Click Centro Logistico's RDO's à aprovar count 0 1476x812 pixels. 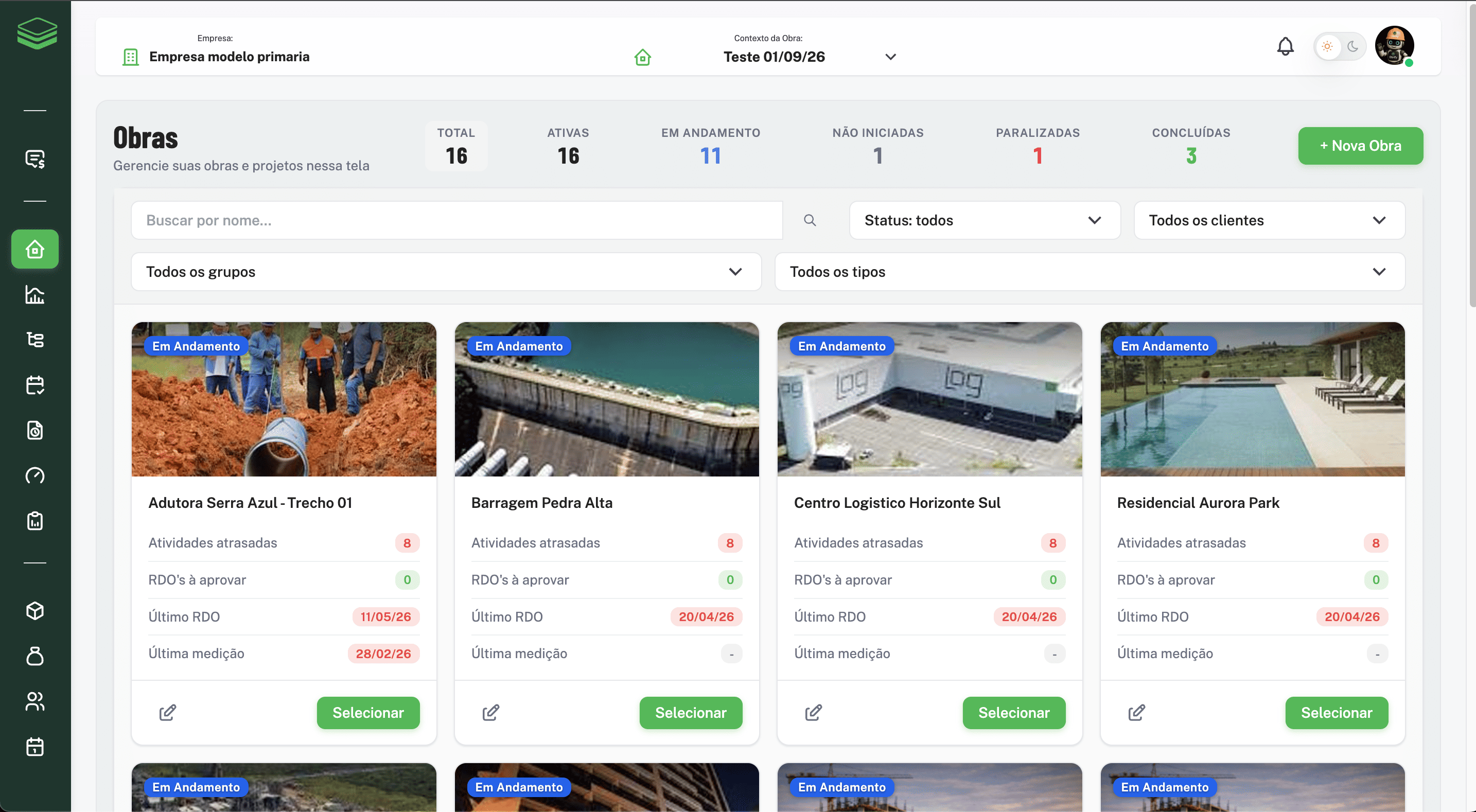coord(1053,580)
